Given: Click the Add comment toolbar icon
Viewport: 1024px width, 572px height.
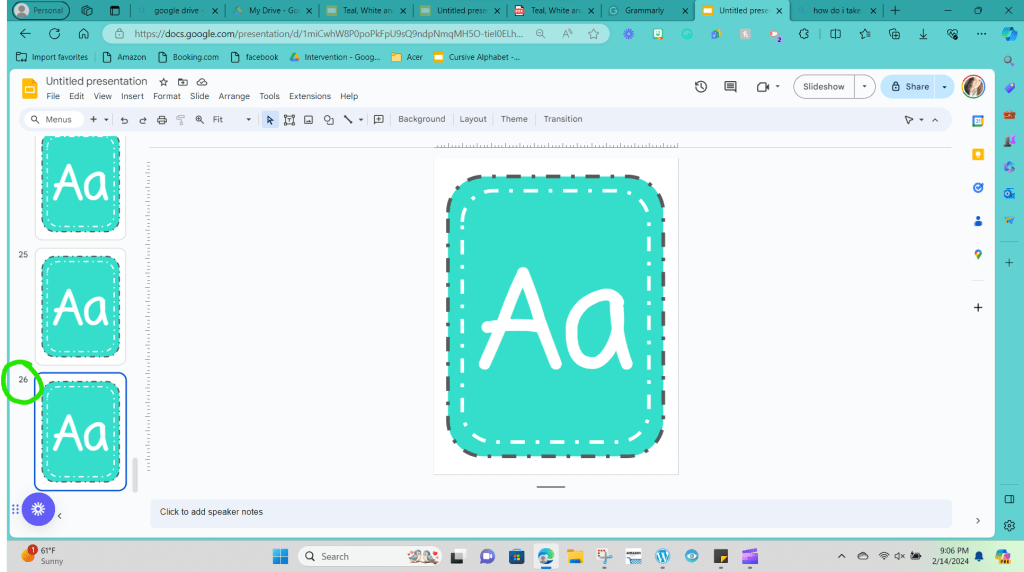Looking at the screenshot, I should (379, 119).
